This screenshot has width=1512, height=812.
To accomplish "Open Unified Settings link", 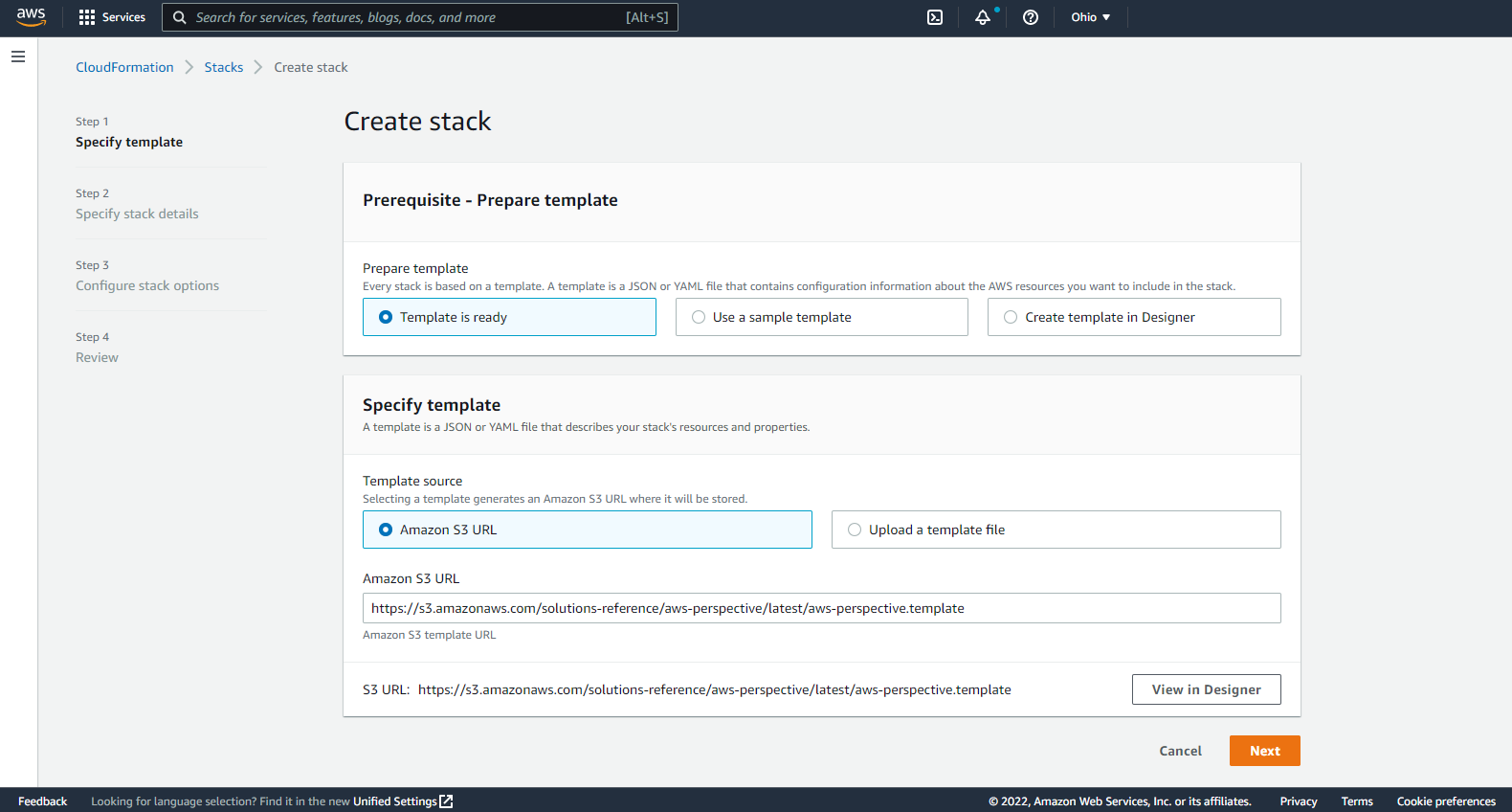I will (x=395, y=801).
